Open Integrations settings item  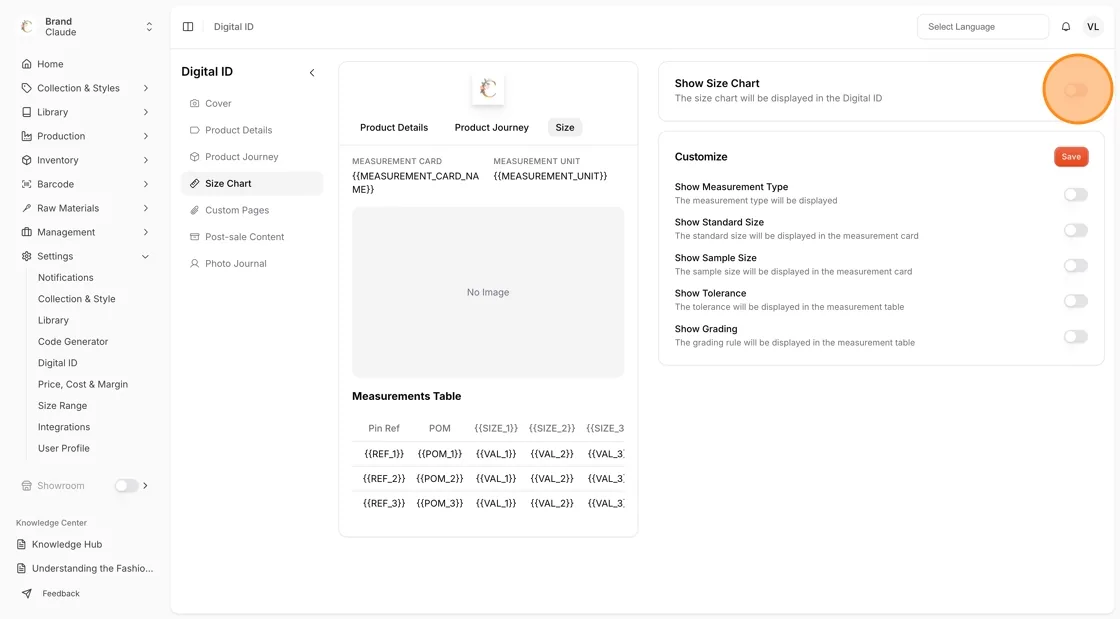click(64, 427)
